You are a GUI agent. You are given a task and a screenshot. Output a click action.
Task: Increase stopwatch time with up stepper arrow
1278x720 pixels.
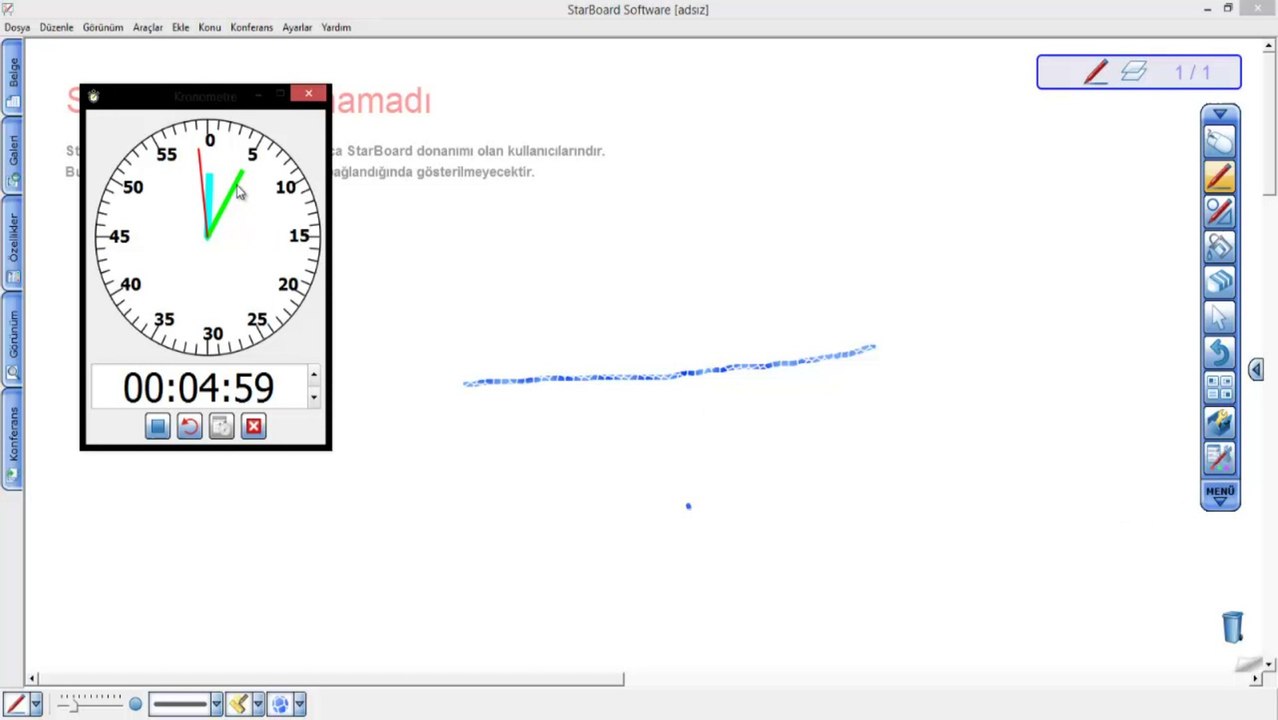pos(314,376)
